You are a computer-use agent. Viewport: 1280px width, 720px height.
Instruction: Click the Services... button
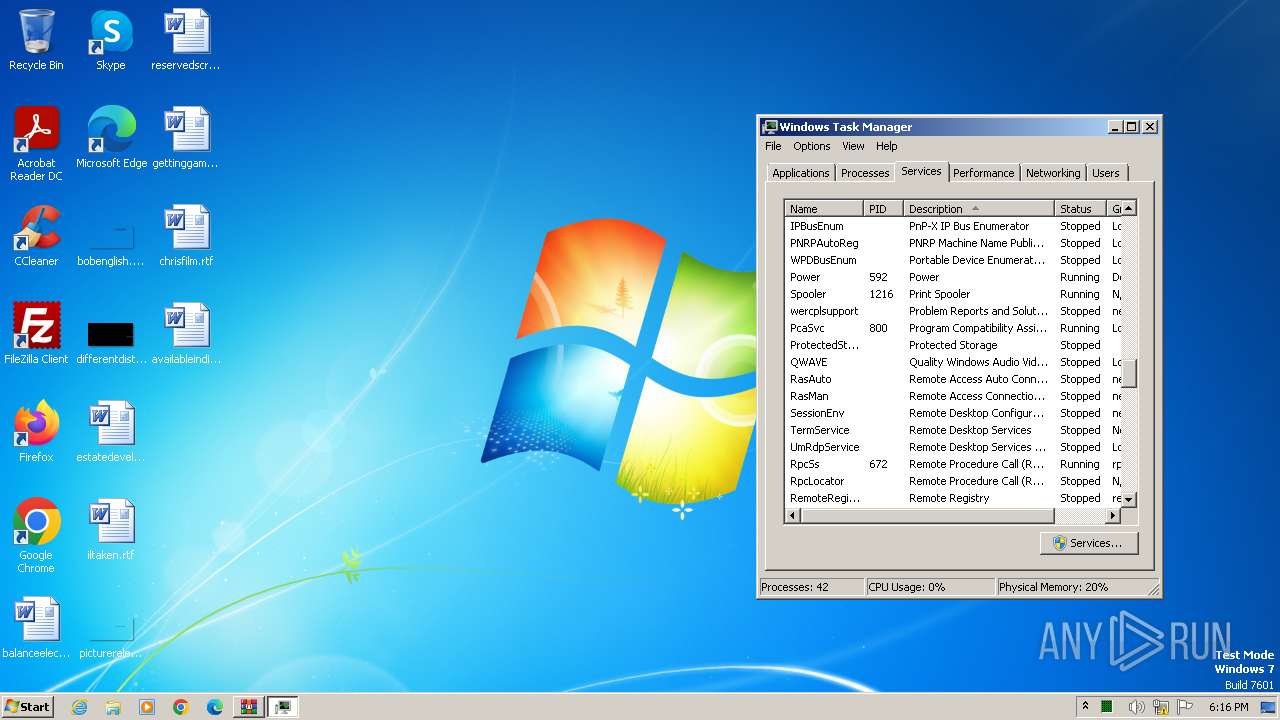1089,543
